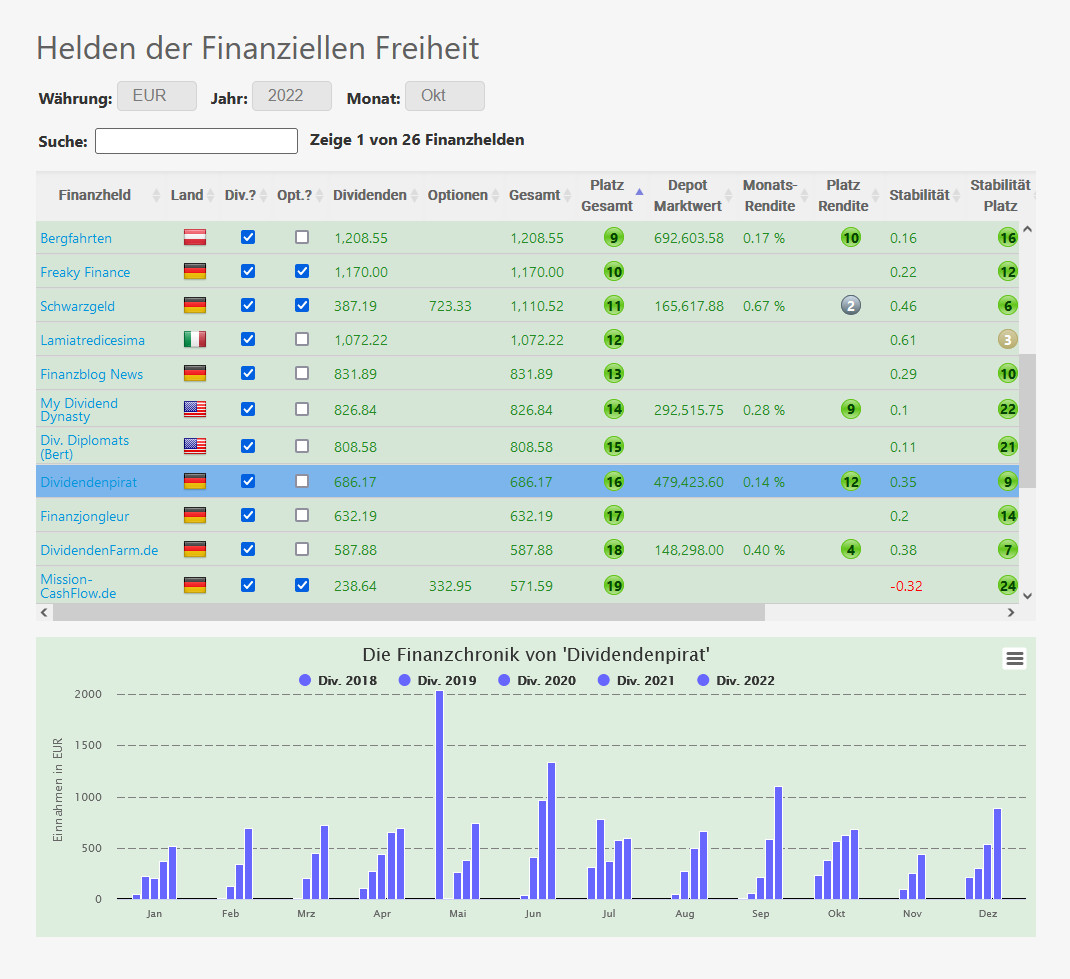The width and height of the screenshot is (1070, 979).
Task: Sort by the Dividenden column header
Action: point(369,195)
